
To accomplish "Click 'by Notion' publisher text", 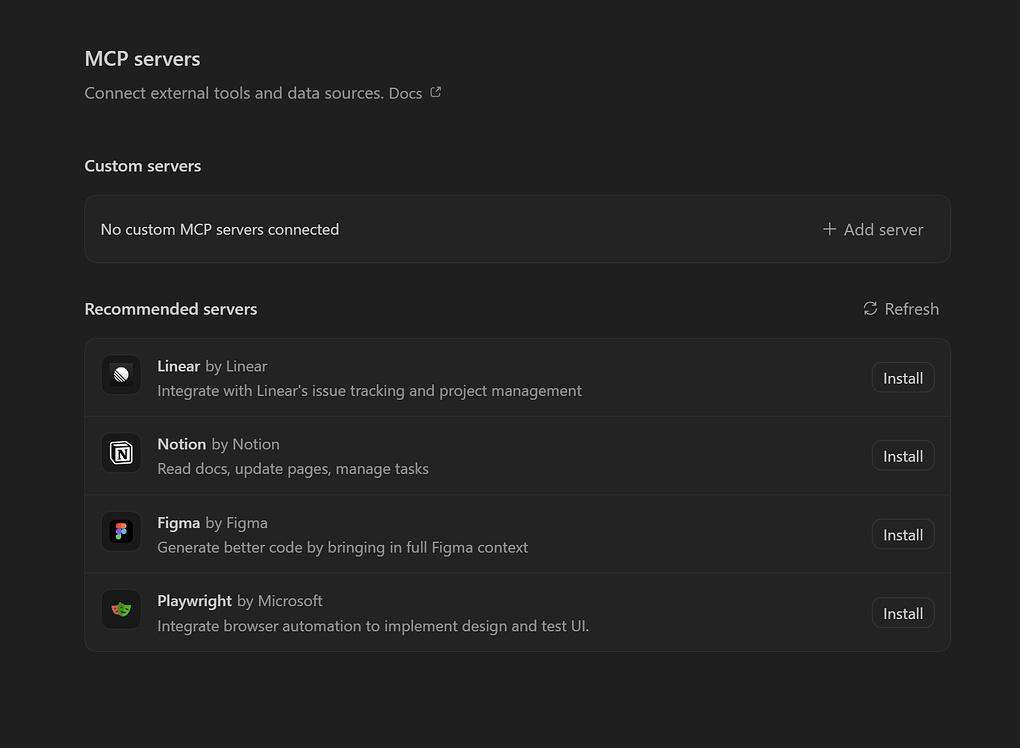I will tap(246, 444).
